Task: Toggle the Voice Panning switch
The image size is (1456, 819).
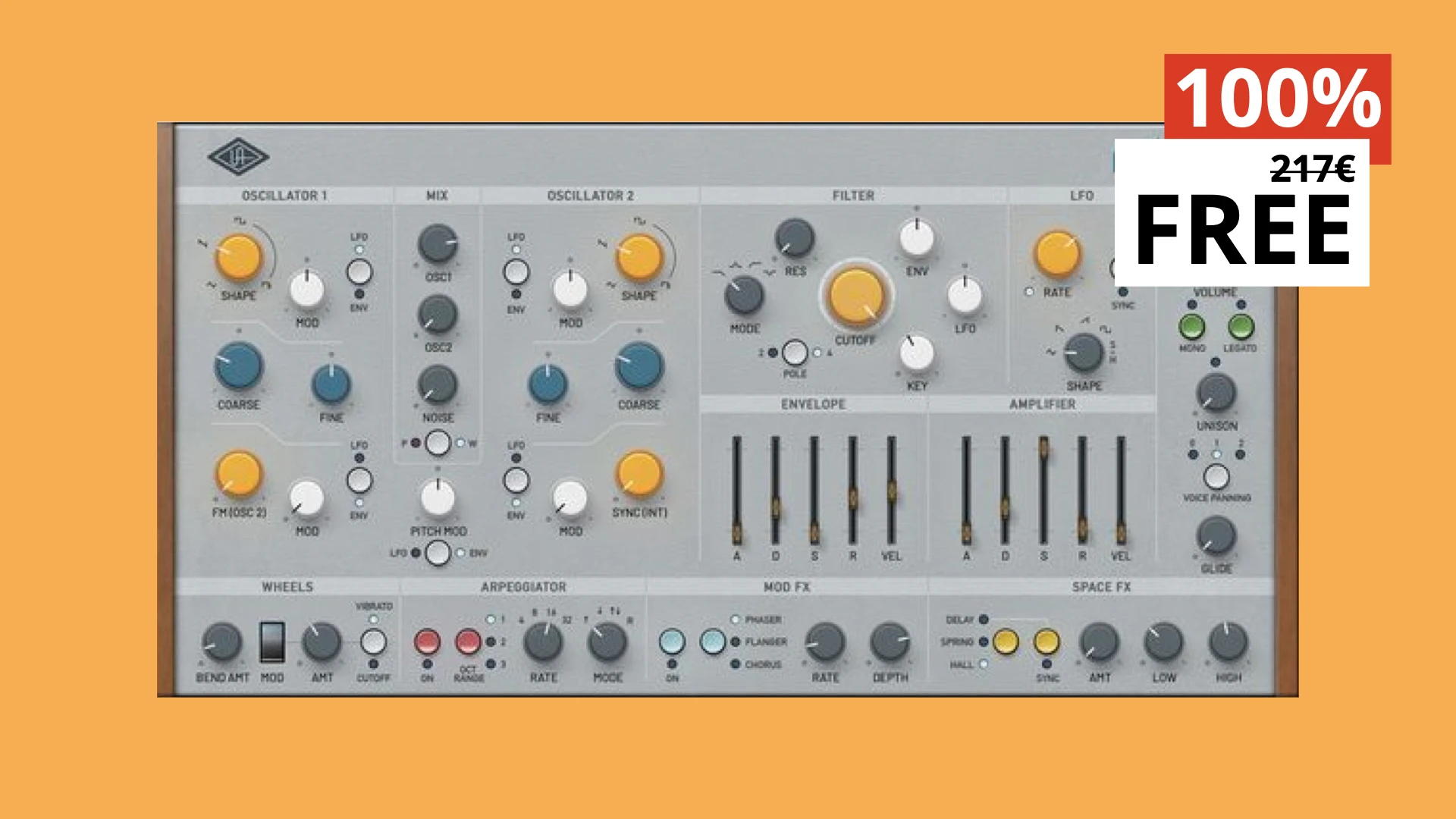Action: click(1216, 476)
